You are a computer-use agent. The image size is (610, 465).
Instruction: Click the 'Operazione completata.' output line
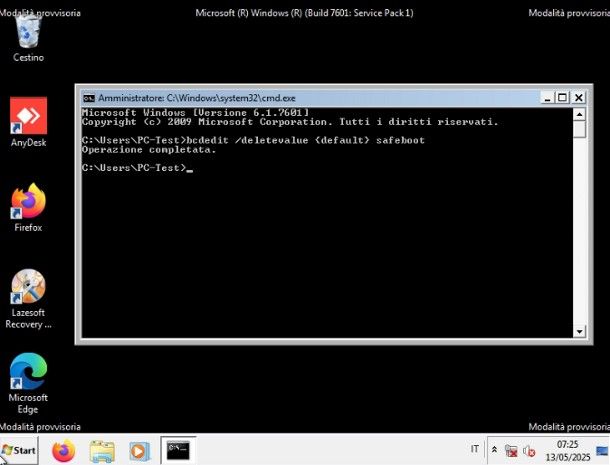(x=149, y=150)
